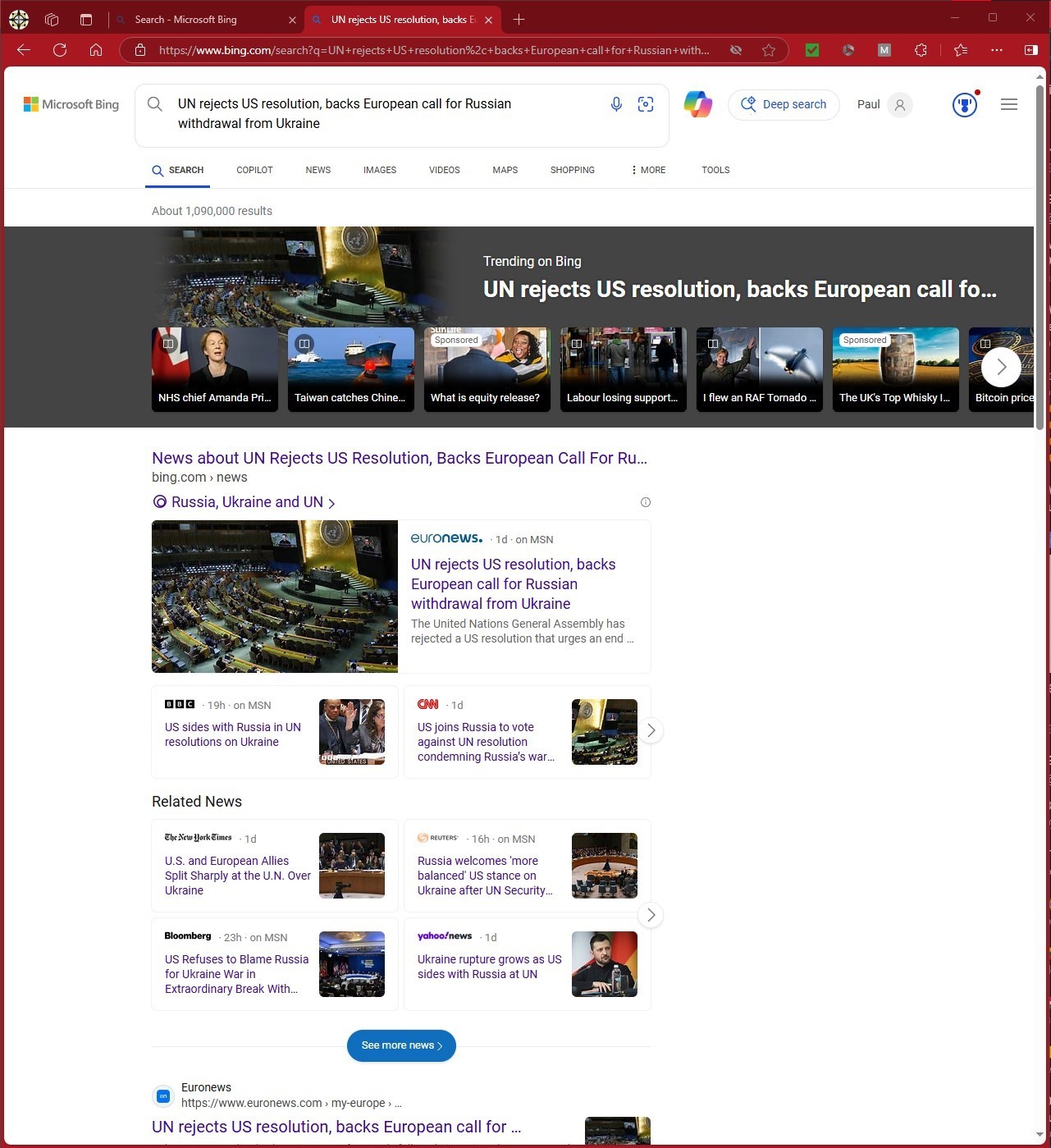Expand the Russia, Ukraine and UN topic chevron

[x=331, y=503]
